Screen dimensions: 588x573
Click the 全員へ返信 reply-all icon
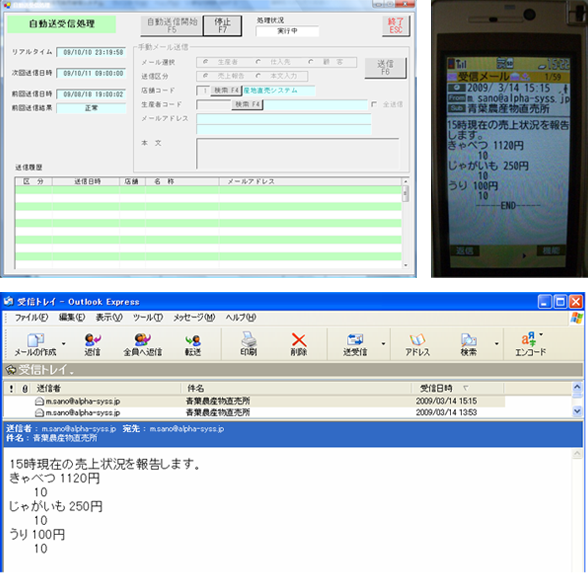coord(142,339)
